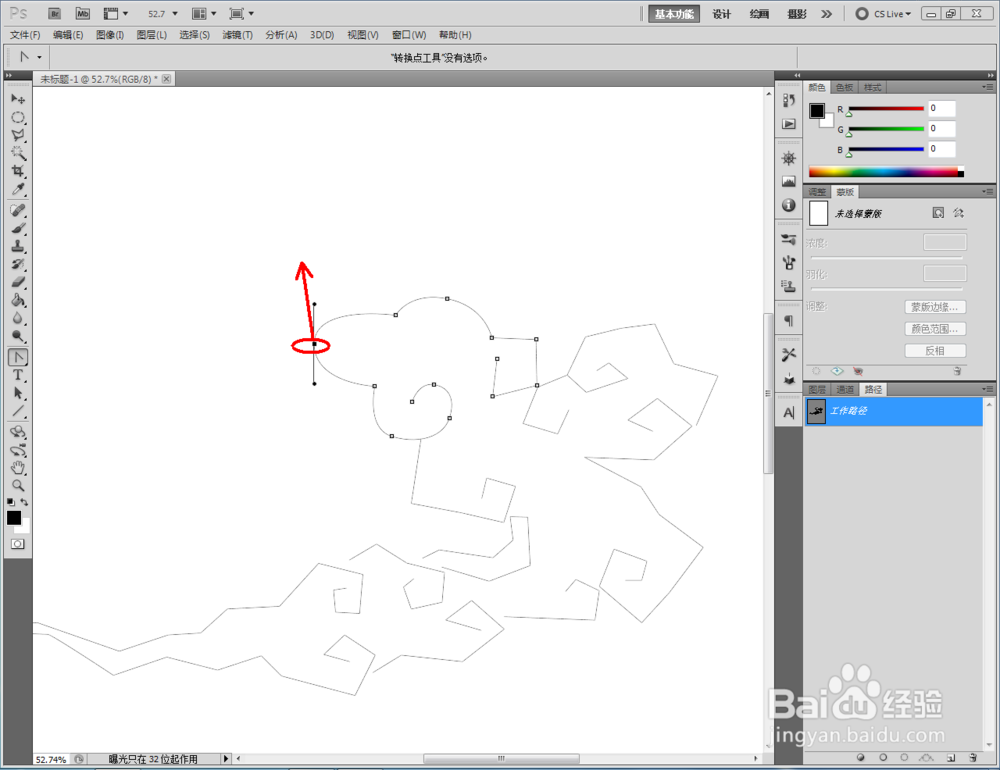Select the Line shape tool
The image size is (1000, 770).
click(18, 411)
